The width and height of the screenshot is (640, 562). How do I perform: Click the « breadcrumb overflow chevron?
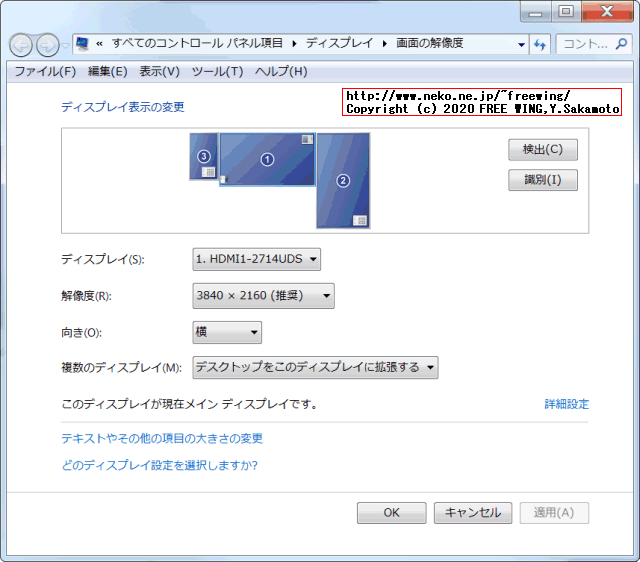click(x=99, y=44)
